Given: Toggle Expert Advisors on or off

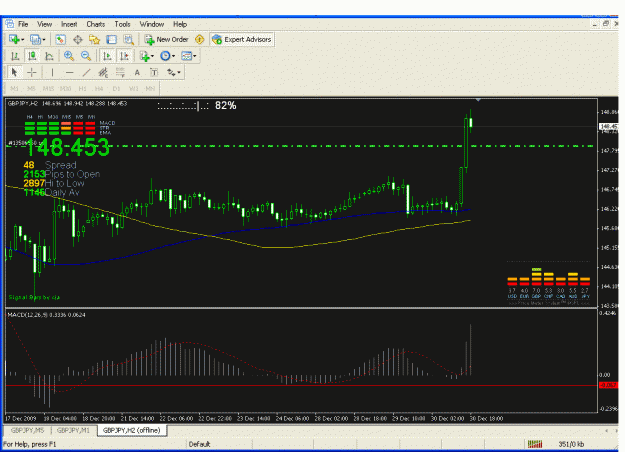Looking at the screenshot, I should pos(242,39).
